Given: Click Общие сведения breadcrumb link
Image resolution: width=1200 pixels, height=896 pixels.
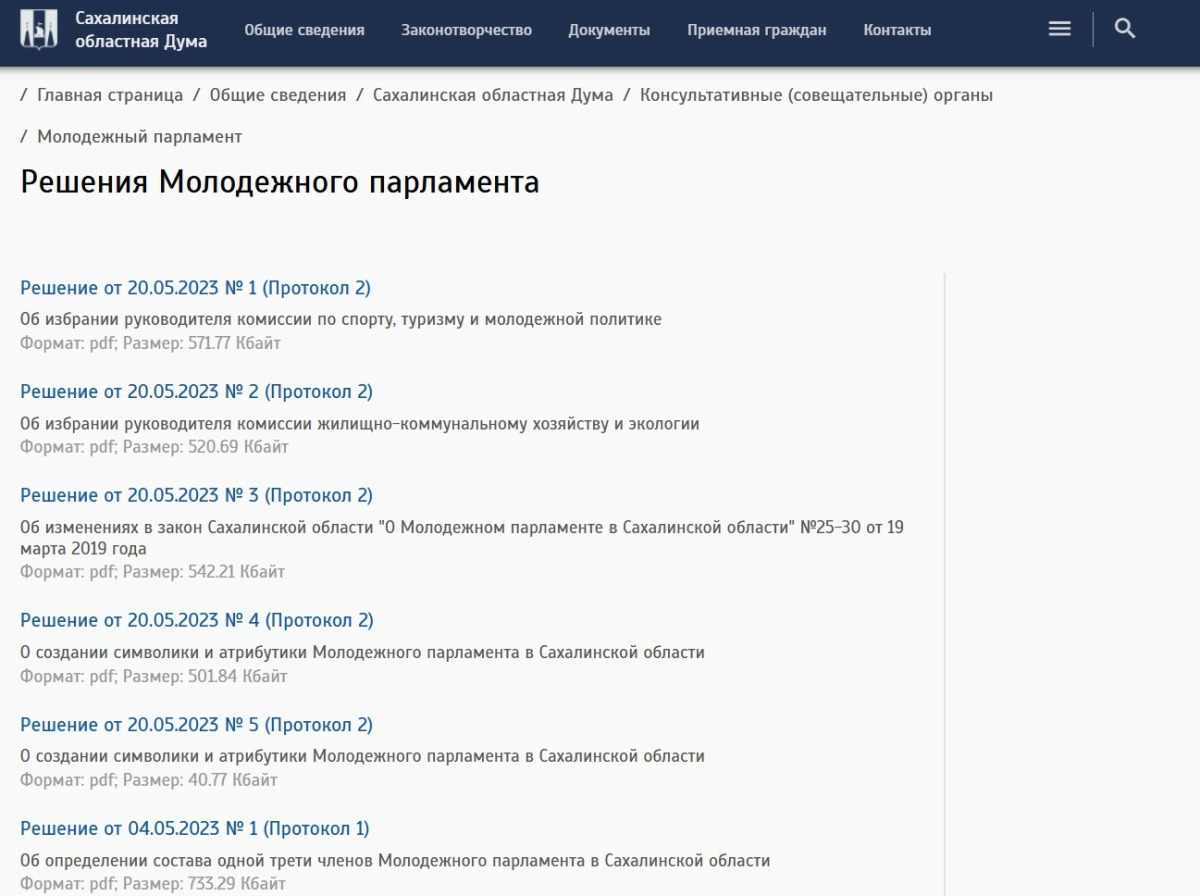Looking at the screenshot, I should (277, 95).
